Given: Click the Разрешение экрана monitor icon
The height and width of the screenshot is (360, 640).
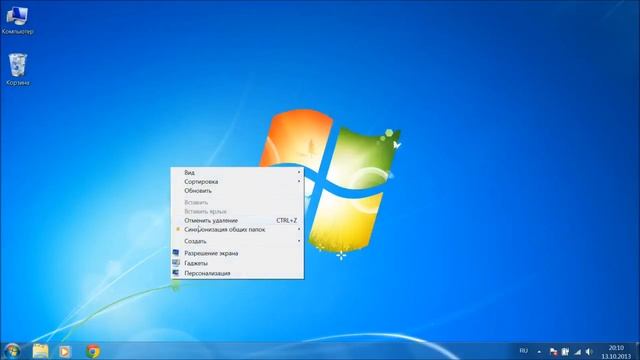Looking at the screenshot, I should (x=176, y=253).
